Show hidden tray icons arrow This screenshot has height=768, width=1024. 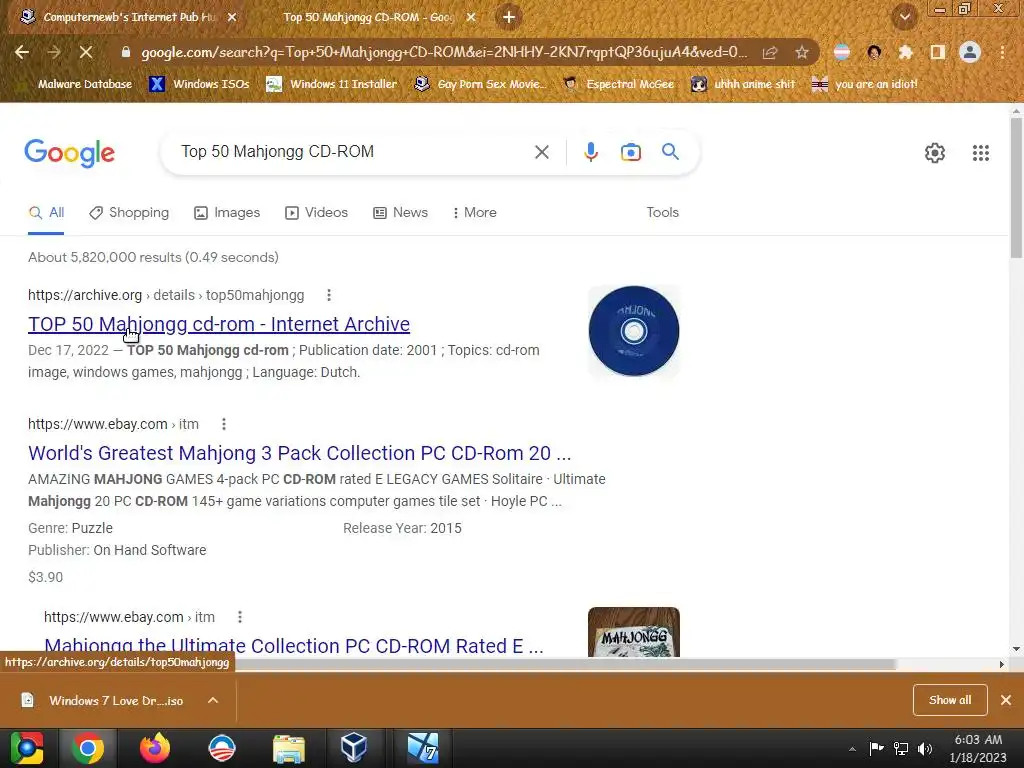coord(852,749)
